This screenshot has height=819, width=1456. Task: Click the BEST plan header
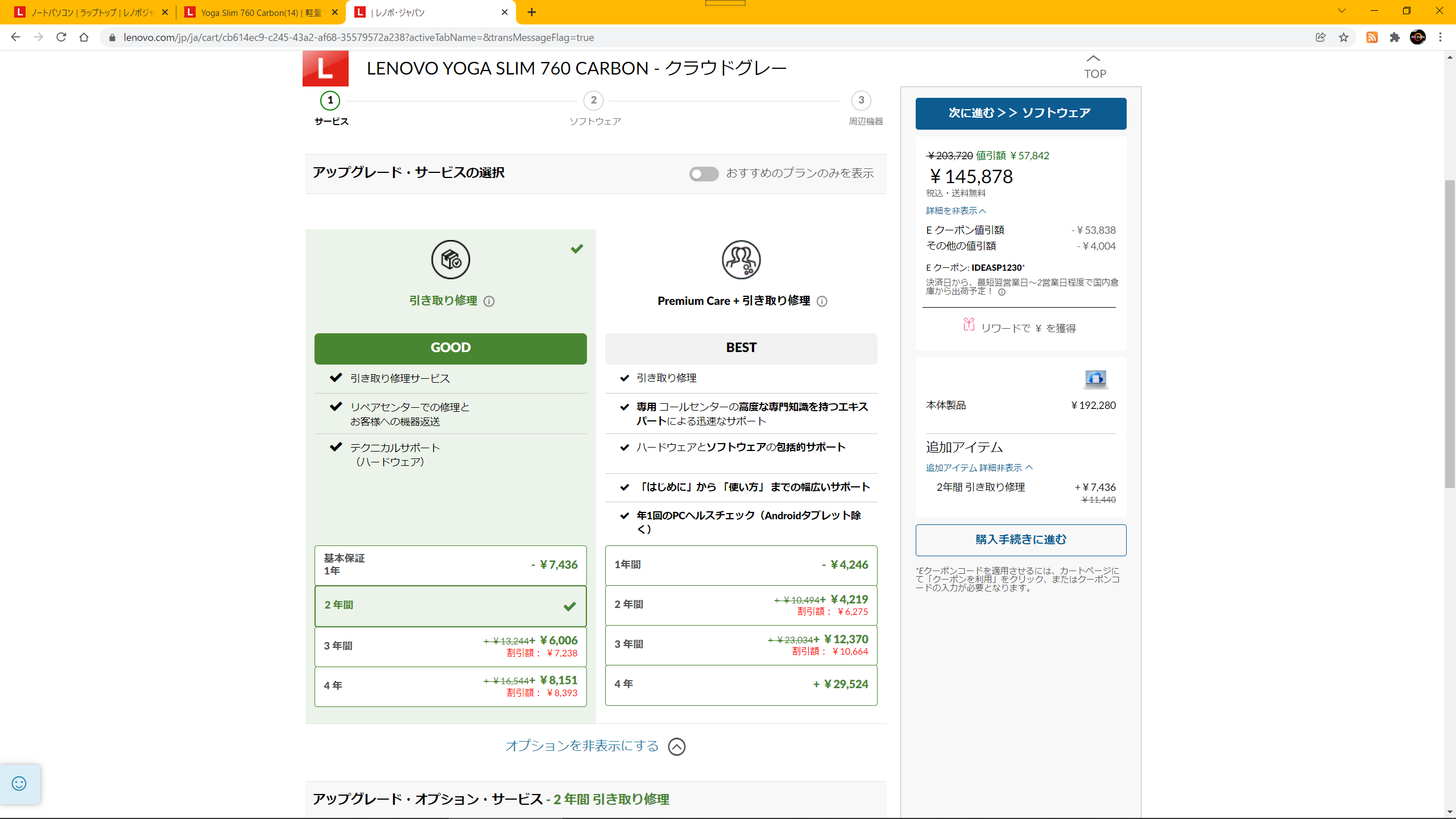(741, 348)
